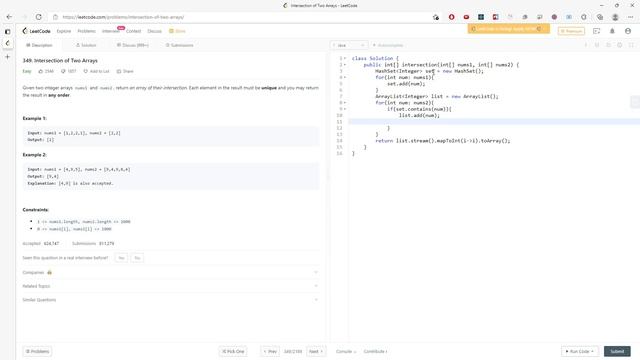Click the LeetCode logo

coord(36,31)
